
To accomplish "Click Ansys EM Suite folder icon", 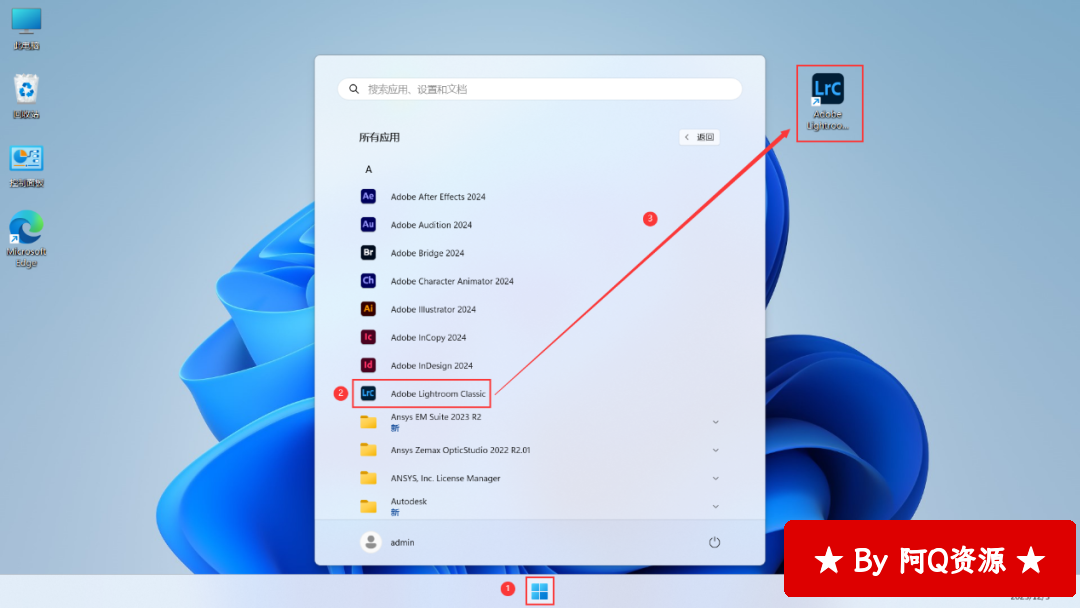I will click(x=368, y=422).
